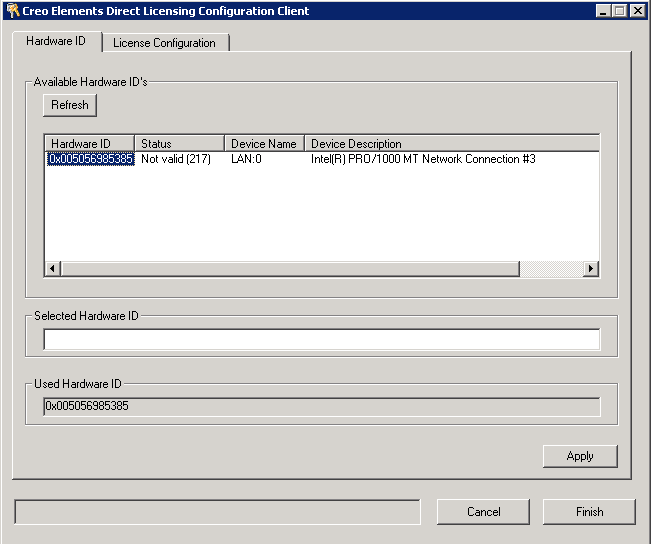Maximize the licensing client window
Image resolution: width=651 pixels, height=544 pixels.
tap(619, 11)
